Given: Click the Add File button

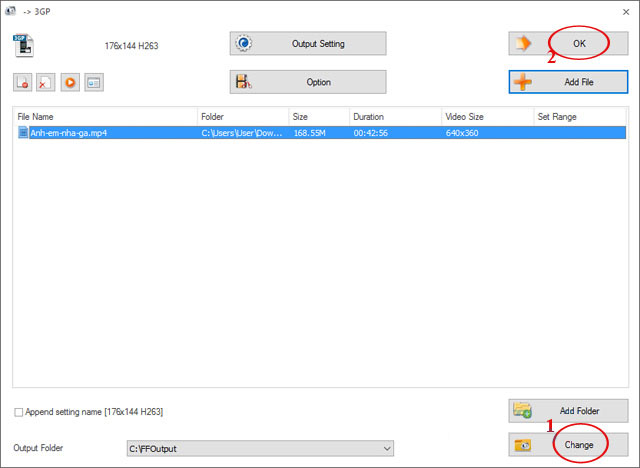Looking at the screenshot, I should click(x=568, y=82).
